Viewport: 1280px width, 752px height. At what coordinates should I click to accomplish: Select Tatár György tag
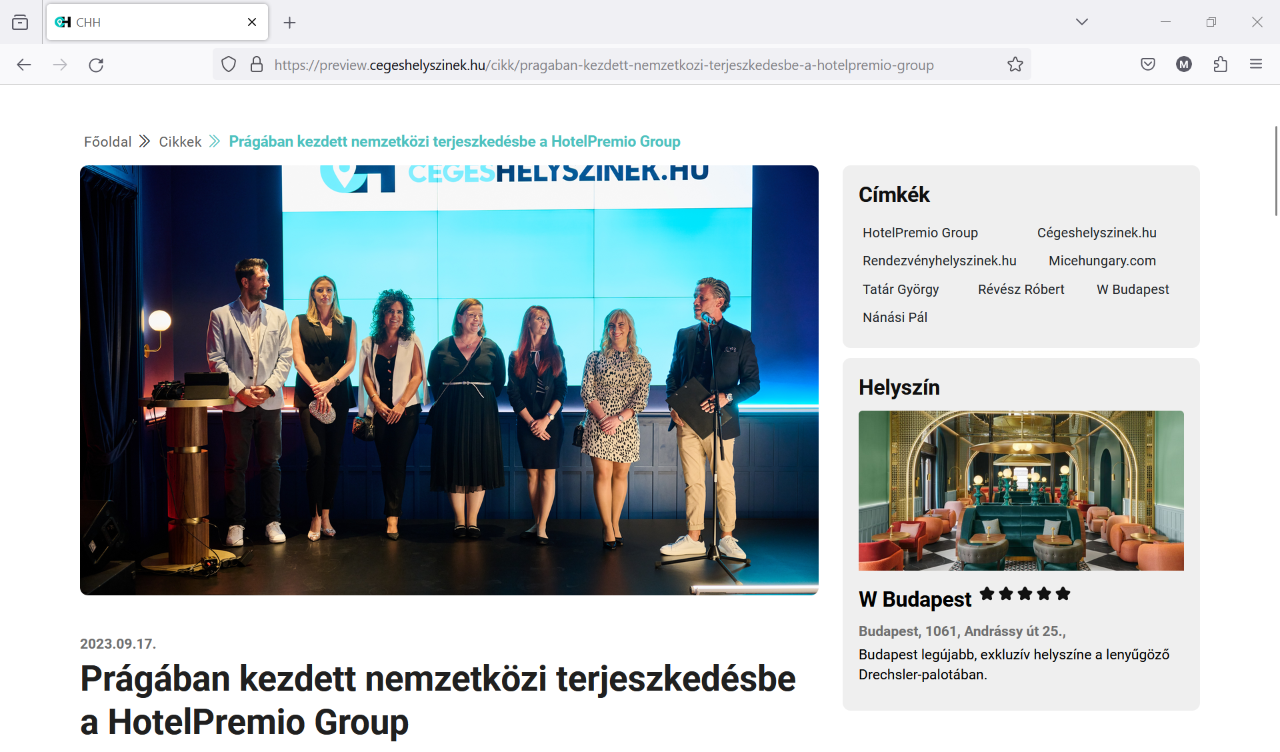click(x=901, y=289)
